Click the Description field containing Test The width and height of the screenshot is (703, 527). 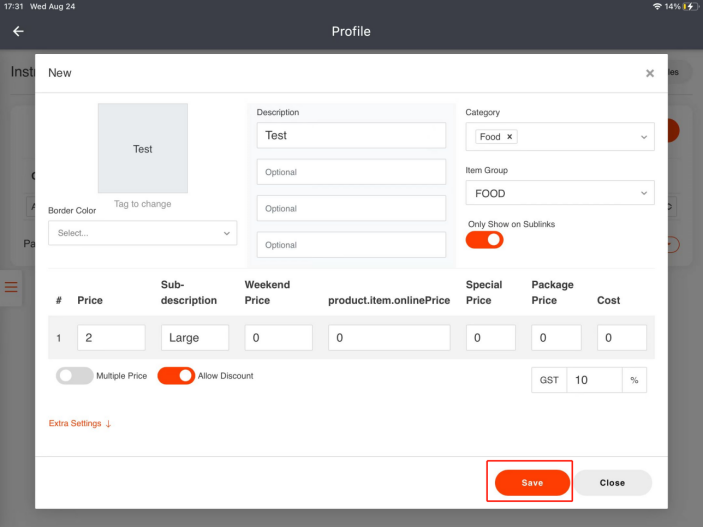[x=351, y=135]
